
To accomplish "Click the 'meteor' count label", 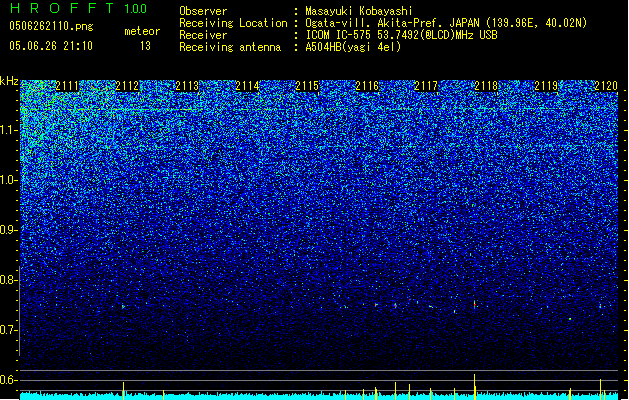I will pyautogui.click(x=142, y=31).
